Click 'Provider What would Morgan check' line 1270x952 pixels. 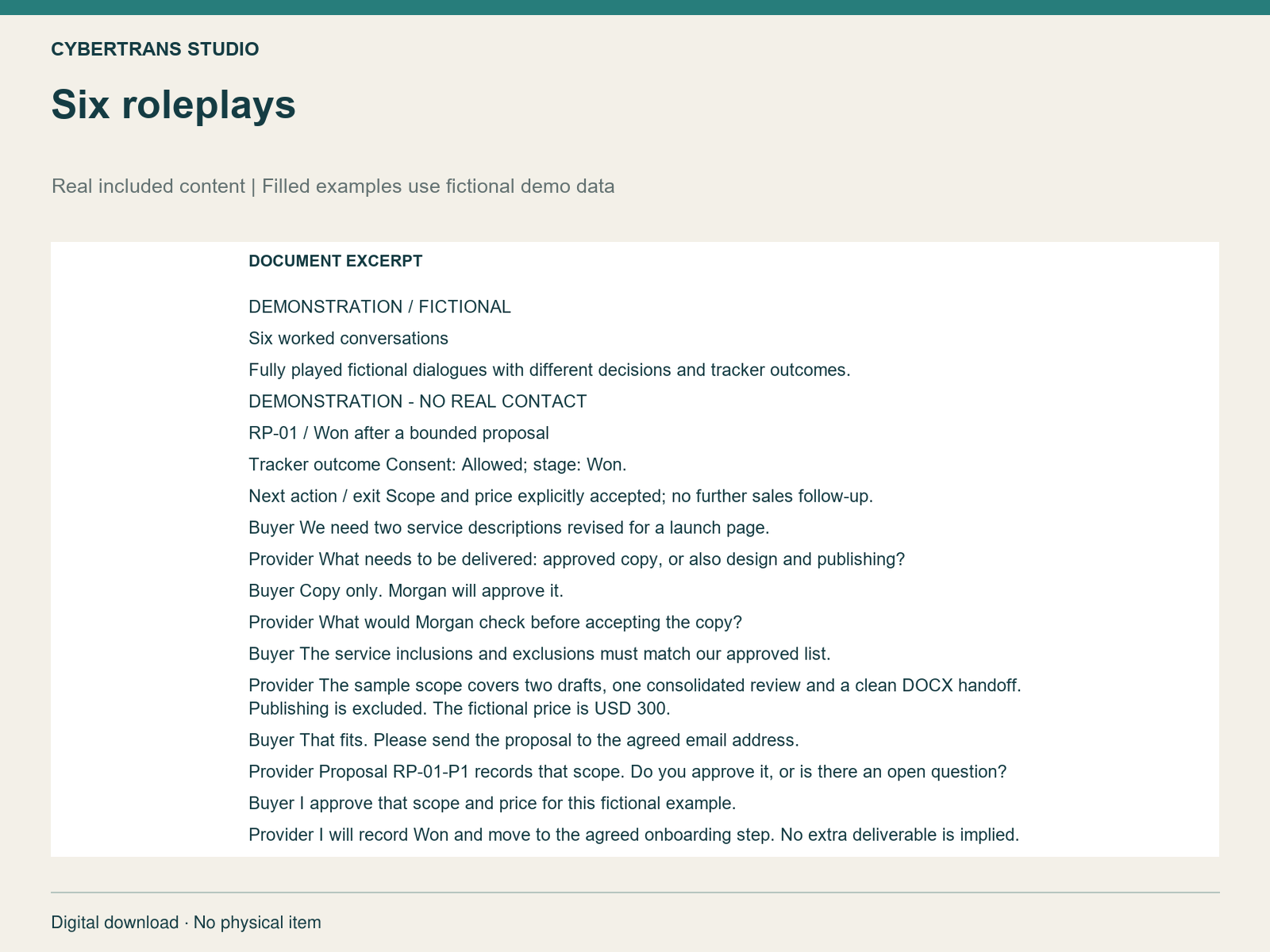pos(495,623)
